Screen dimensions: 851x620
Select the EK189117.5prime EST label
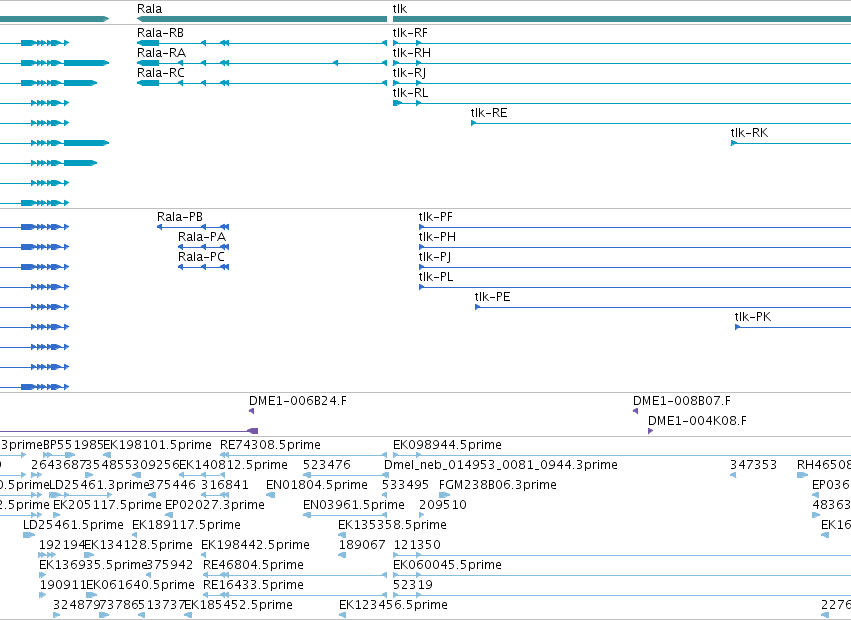pos(186,525)
